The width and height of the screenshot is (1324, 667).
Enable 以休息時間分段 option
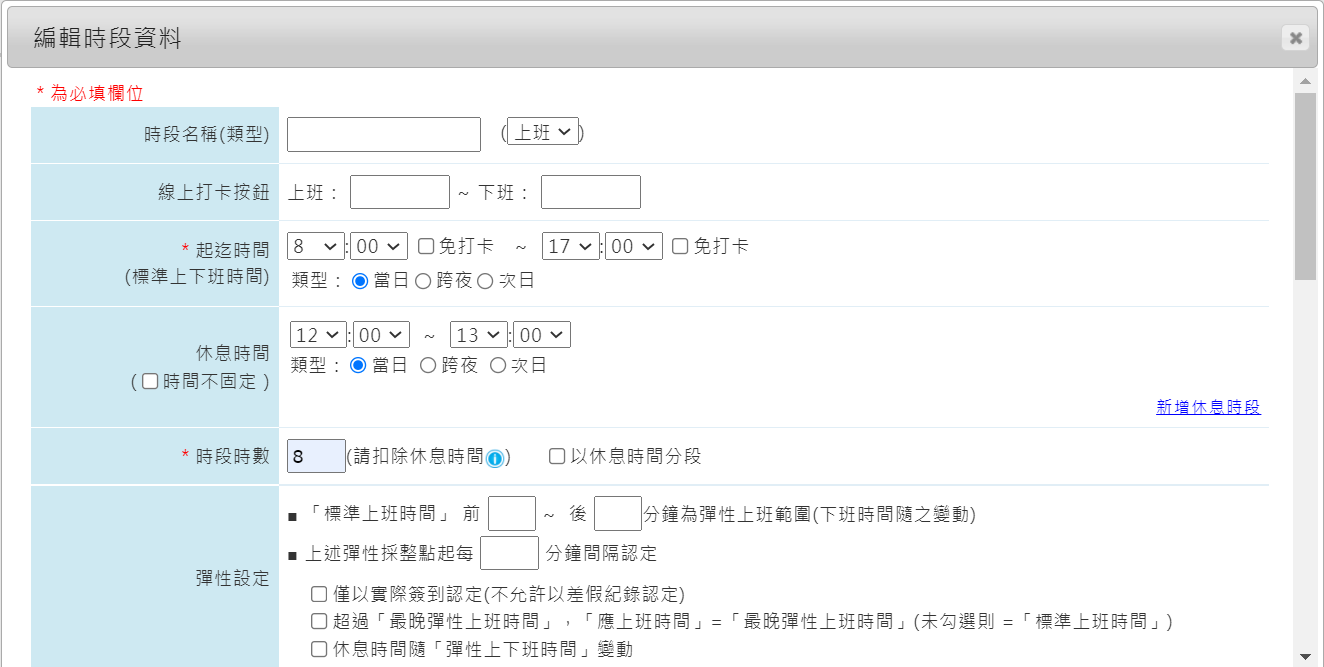click(557, 456)
